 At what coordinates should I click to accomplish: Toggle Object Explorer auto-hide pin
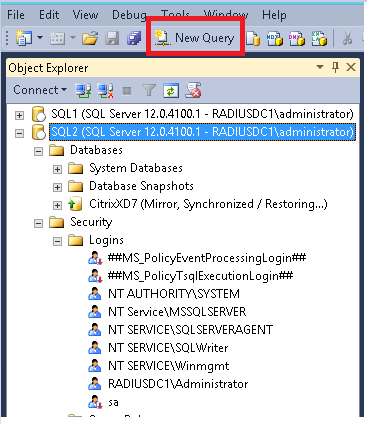pos(335,67)
